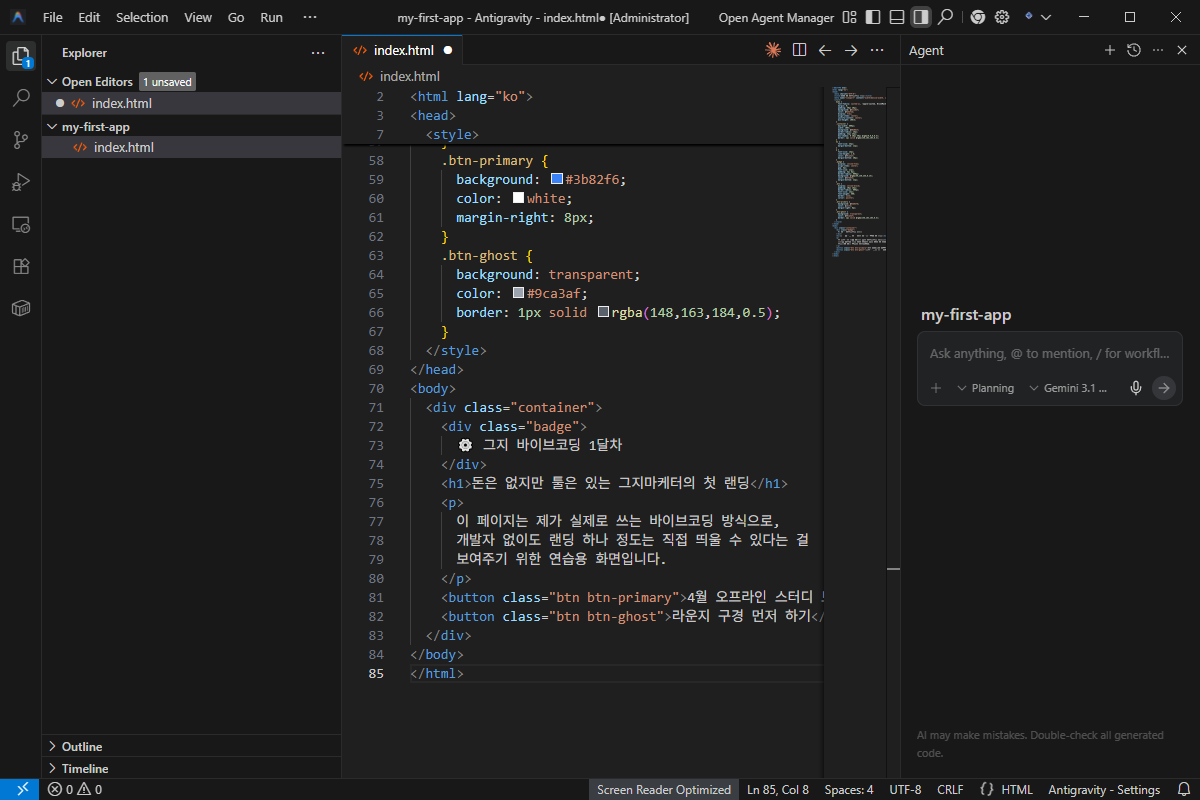Open the Chrome browser icon in title bar
This screenshot has height=800, width=1200.
pyautogui.click(x=977, y=17)
